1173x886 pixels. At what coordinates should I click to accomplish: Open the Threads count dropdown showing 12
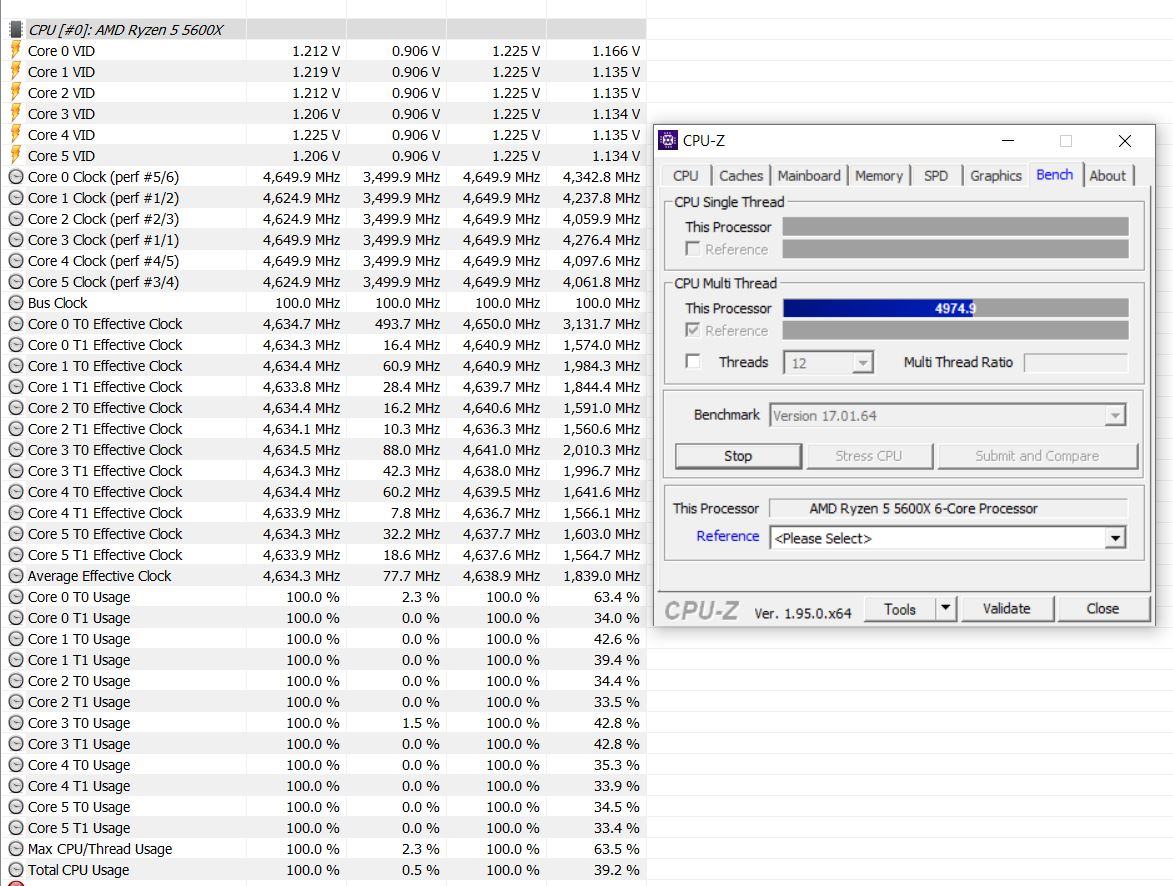828,363
